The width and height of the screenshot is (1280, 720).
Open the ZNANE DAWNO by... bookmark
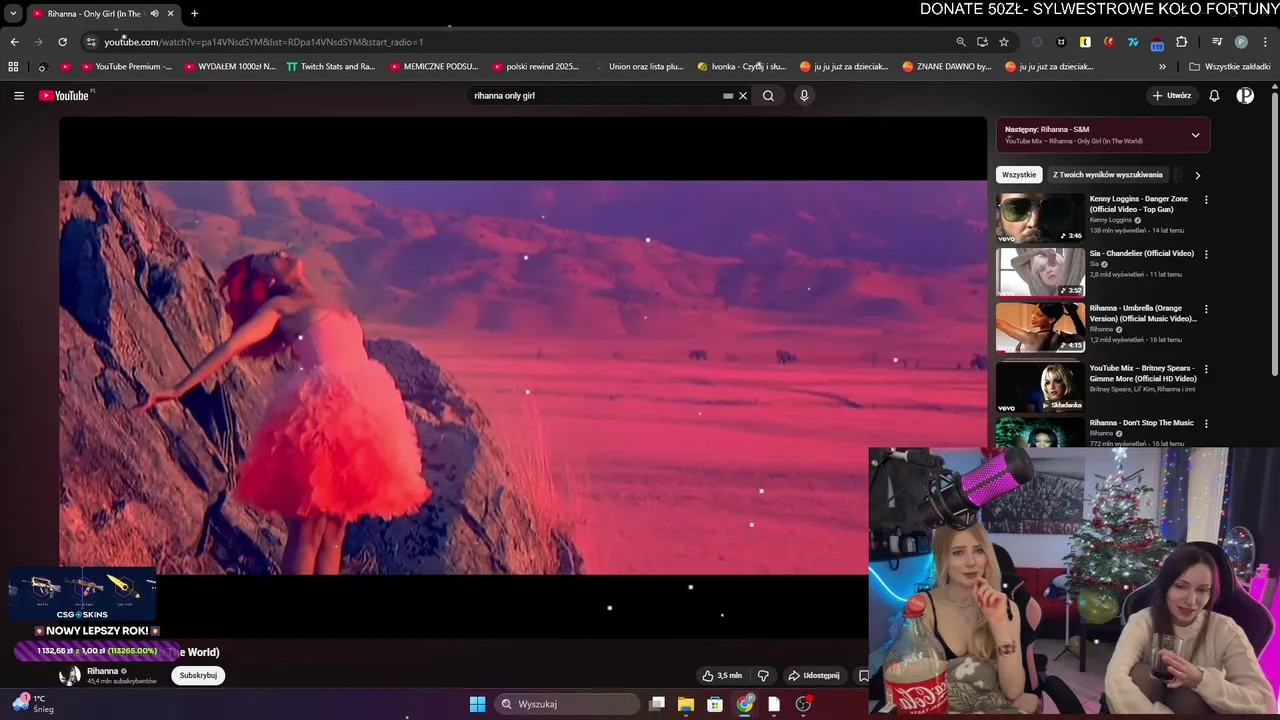[x=948, y=67]
